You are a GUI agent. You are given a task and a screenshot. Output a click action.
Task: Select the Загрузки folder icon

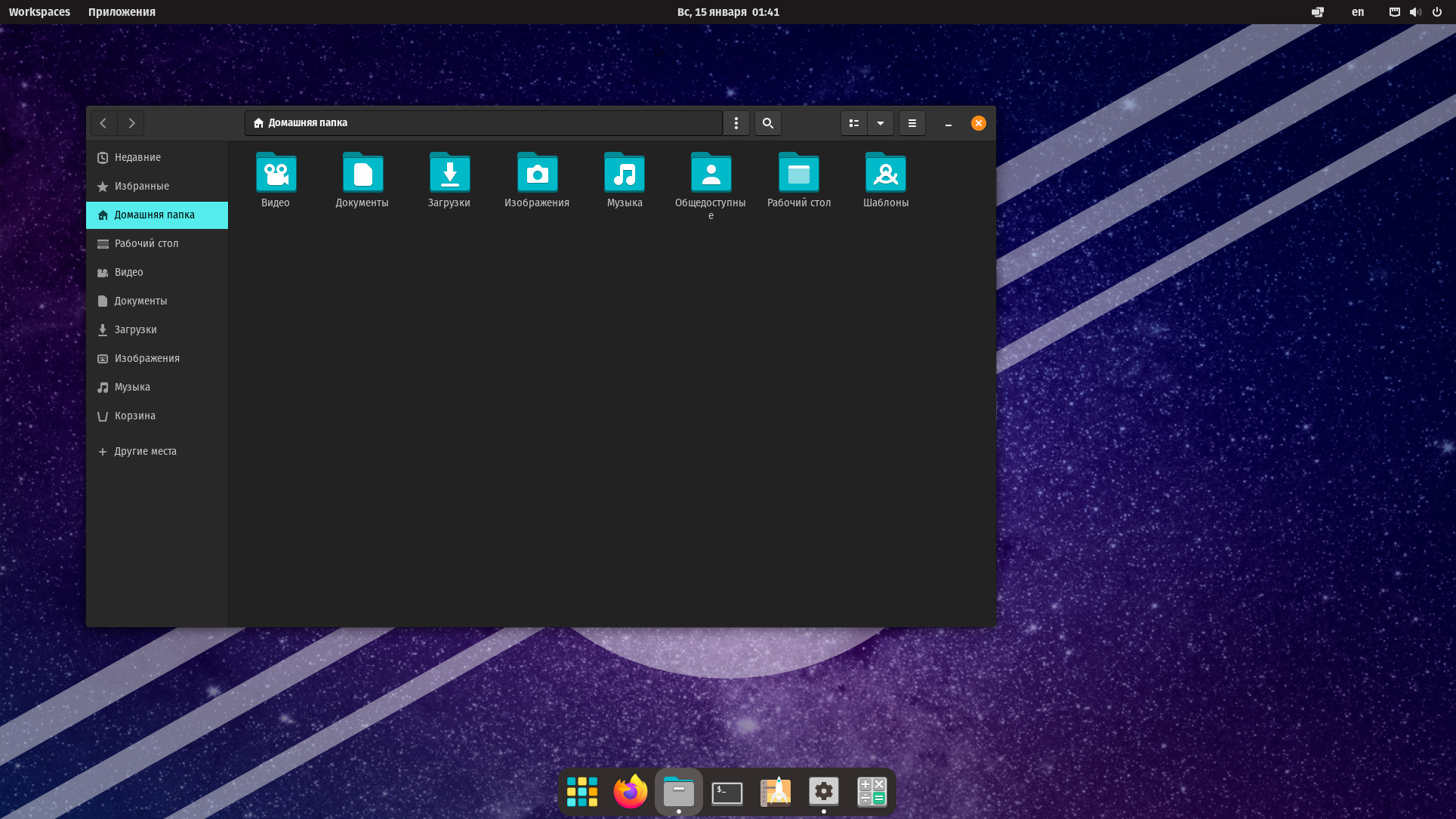[449, 174]
